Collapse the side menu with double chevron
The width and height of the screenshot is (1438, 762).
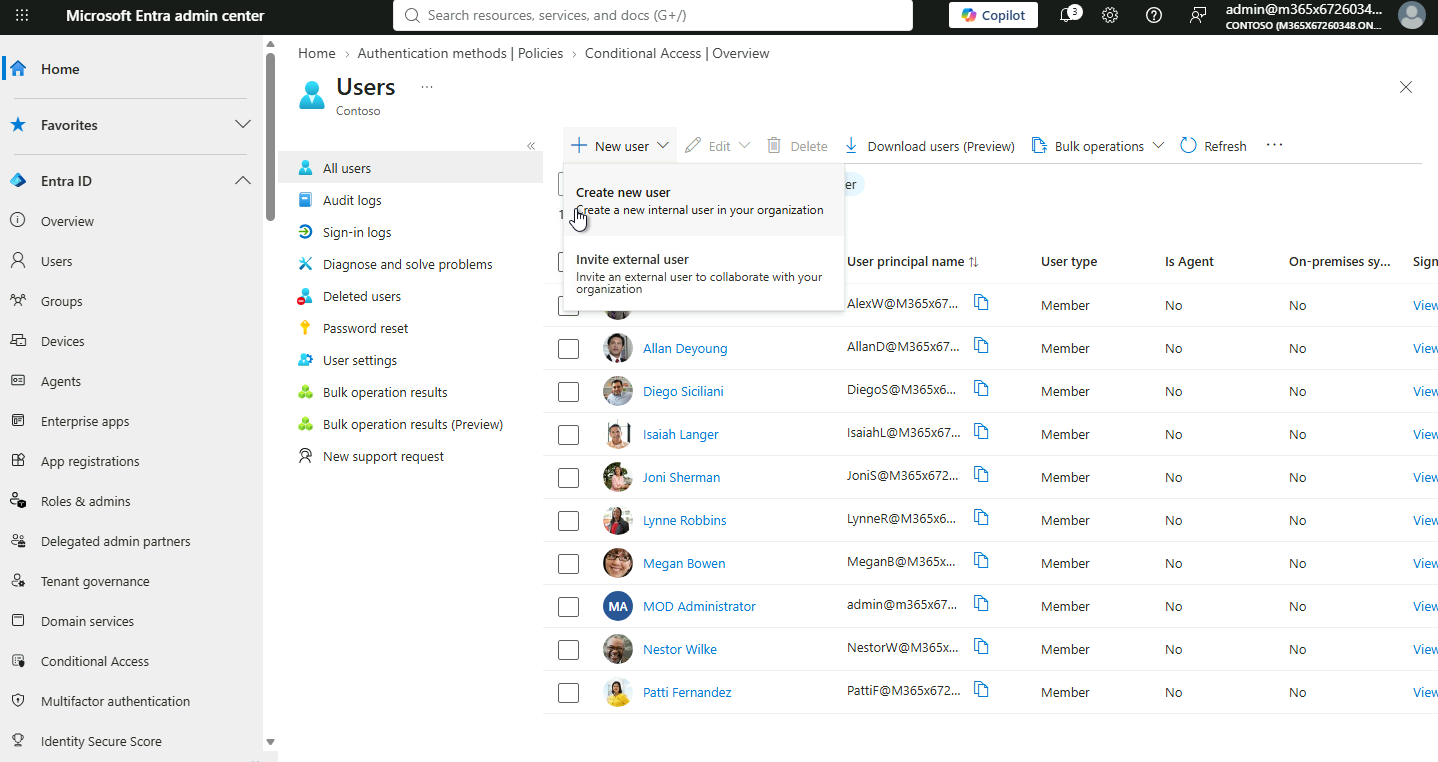tap(531, 146)
